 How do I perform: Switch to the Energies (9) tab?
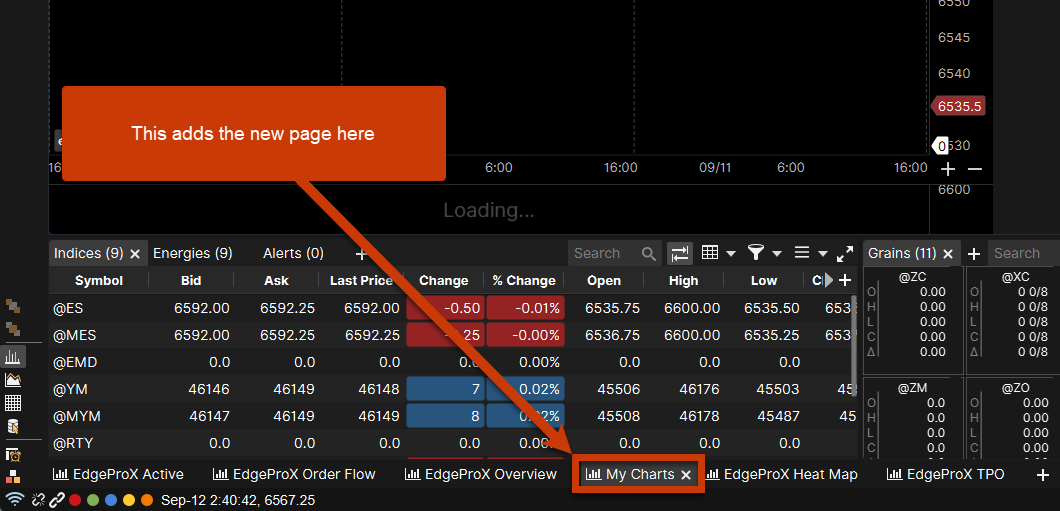tap(192, 254)
